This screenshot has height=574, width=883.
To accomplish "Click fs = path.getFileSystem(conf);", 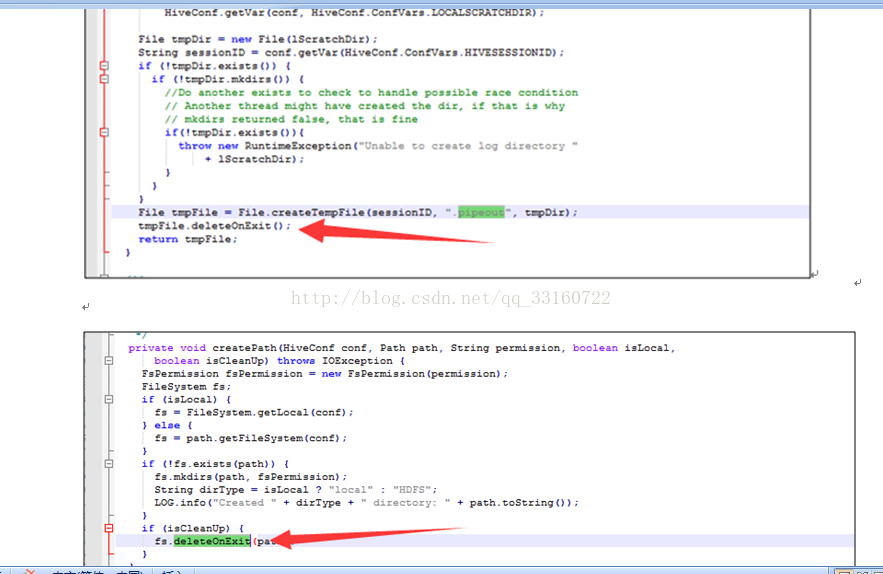I will pyautogui.click(x=251, y=438).
